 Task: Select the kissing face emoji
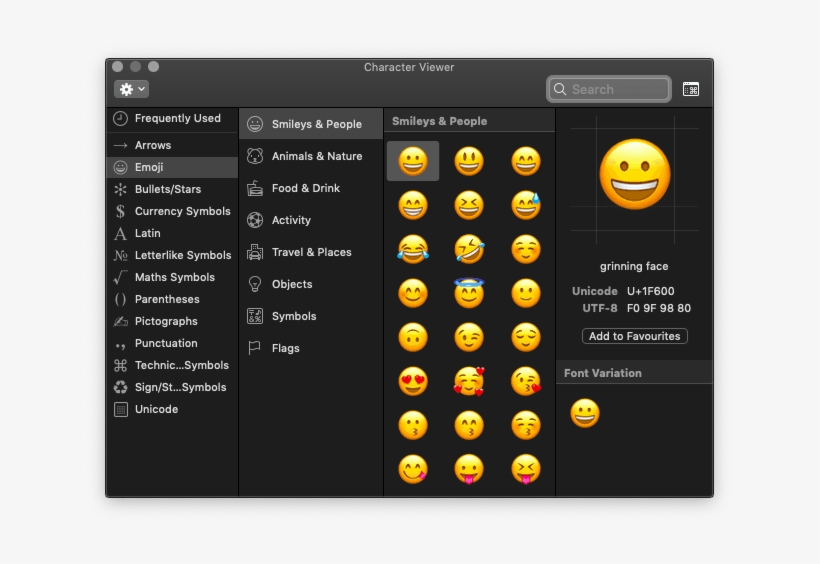413,425
